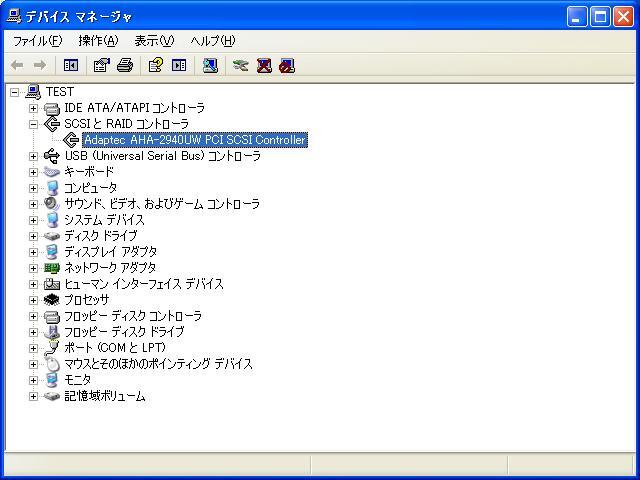Screen dimensions: 640x480
Task: Click the sound controller speaker icon
Action: (x=52, y=204)
